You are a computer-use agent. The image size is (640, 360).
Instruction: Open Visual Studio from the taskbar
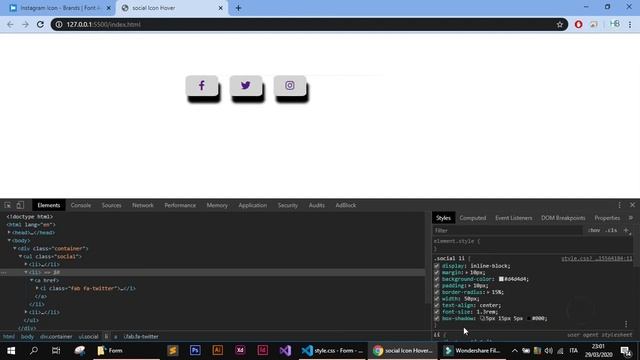285,350
